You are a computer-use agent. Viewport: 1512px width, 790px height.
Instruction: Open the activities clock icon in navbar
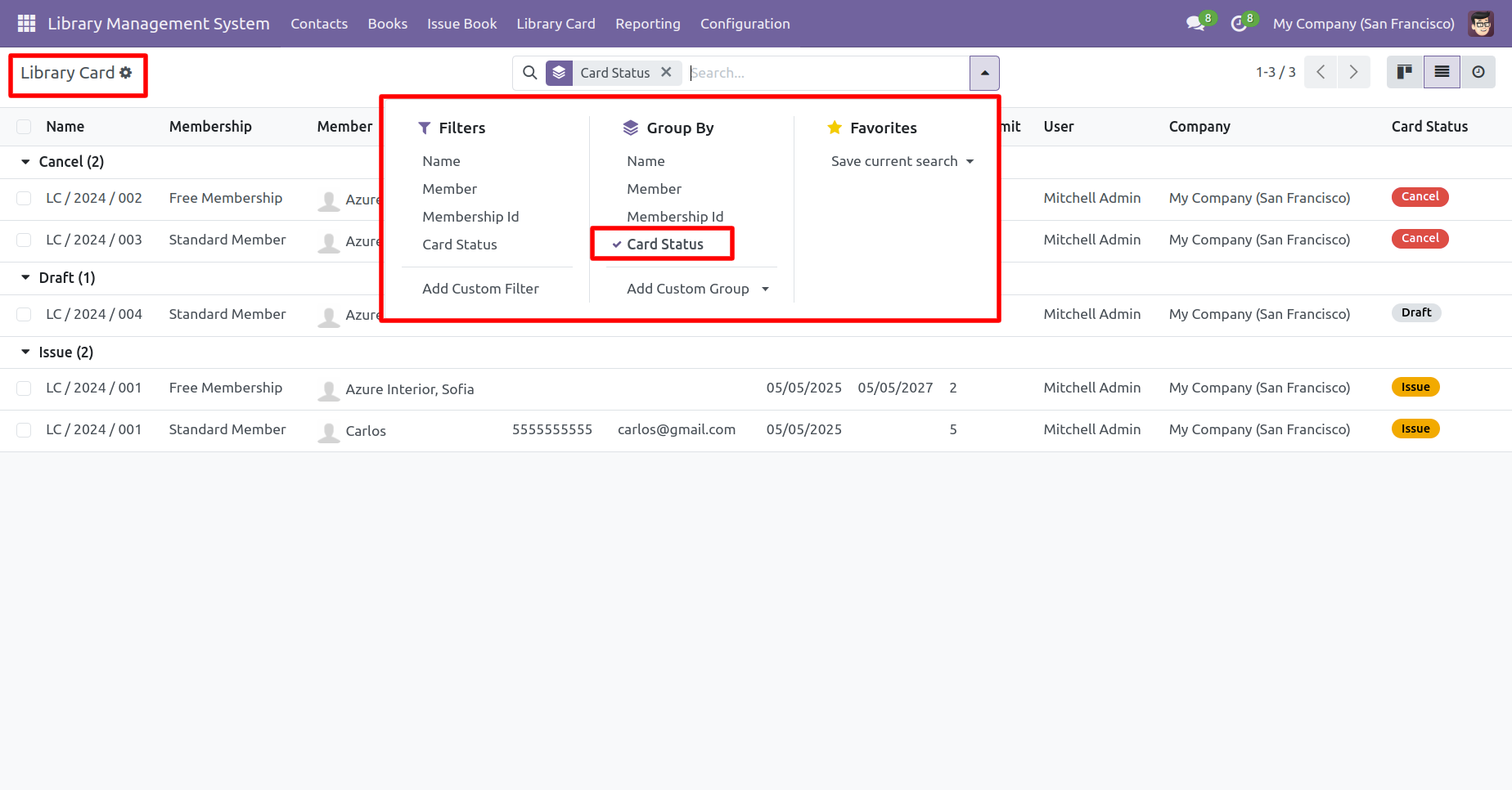coord(1239,24)
